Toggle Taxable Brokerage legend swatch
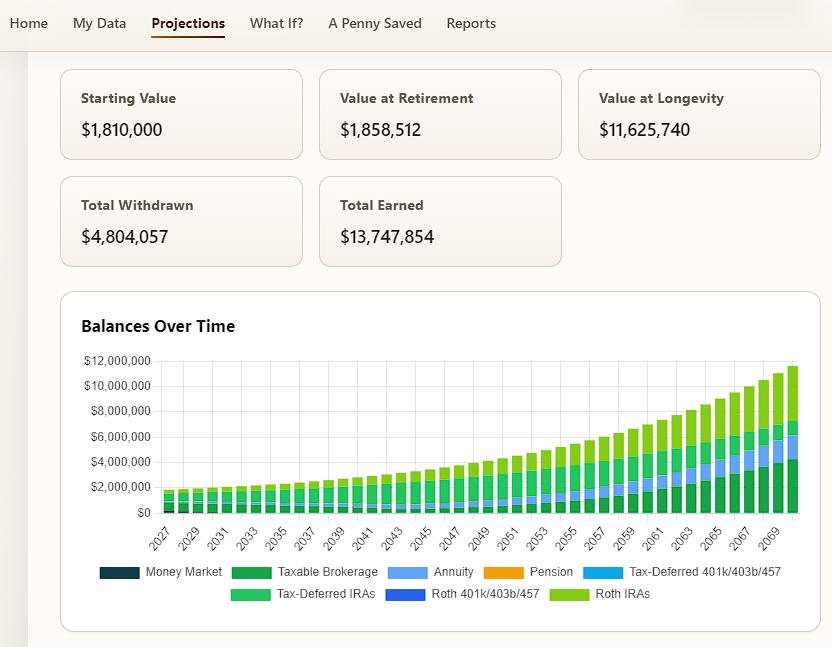Screen dimensions: 832x647 click(x=252, y=573)
